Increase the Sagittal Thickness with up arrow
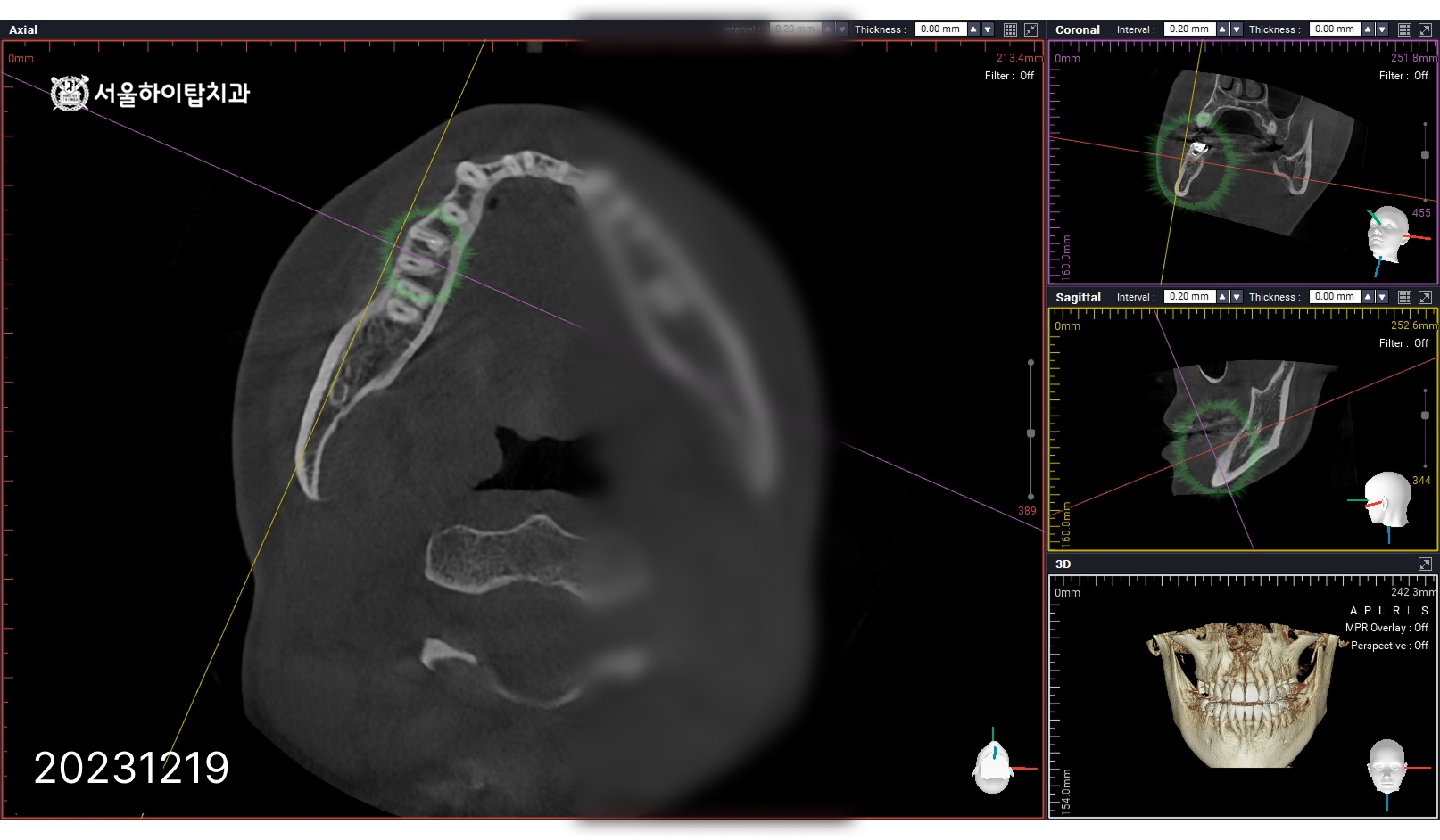 1369,297
